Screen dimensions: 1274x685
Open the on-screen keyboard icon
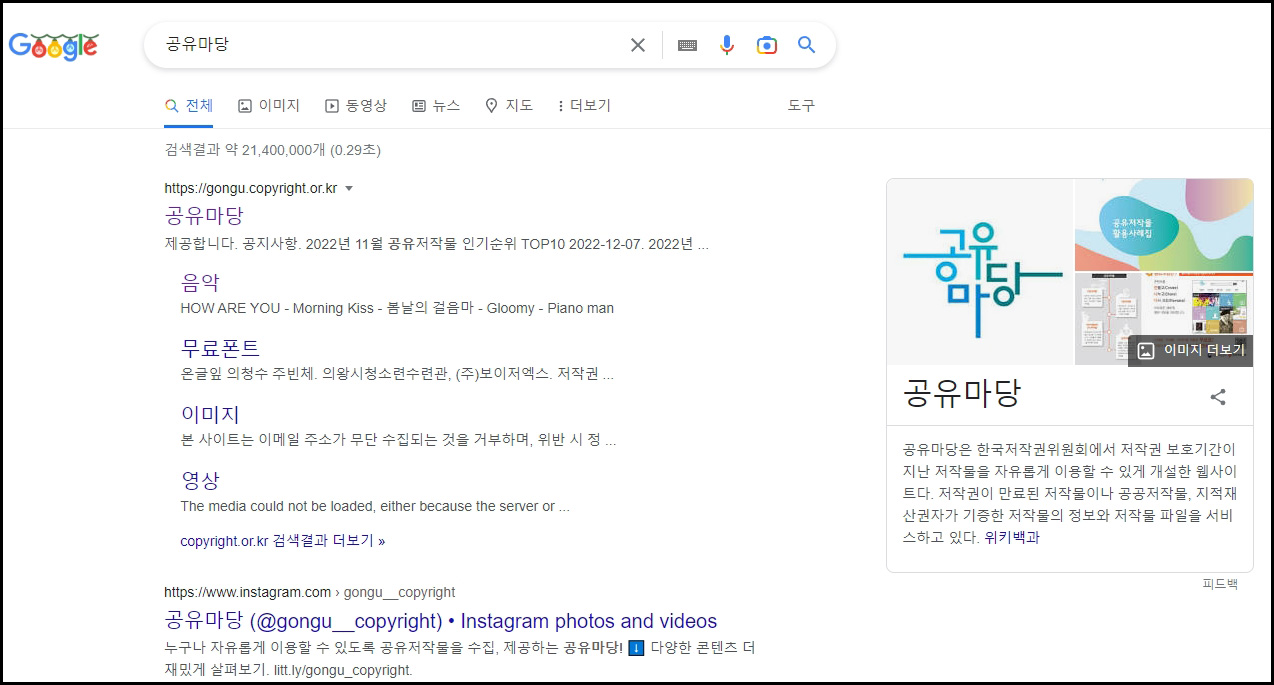pyautogui.click(x=687, y=45)
